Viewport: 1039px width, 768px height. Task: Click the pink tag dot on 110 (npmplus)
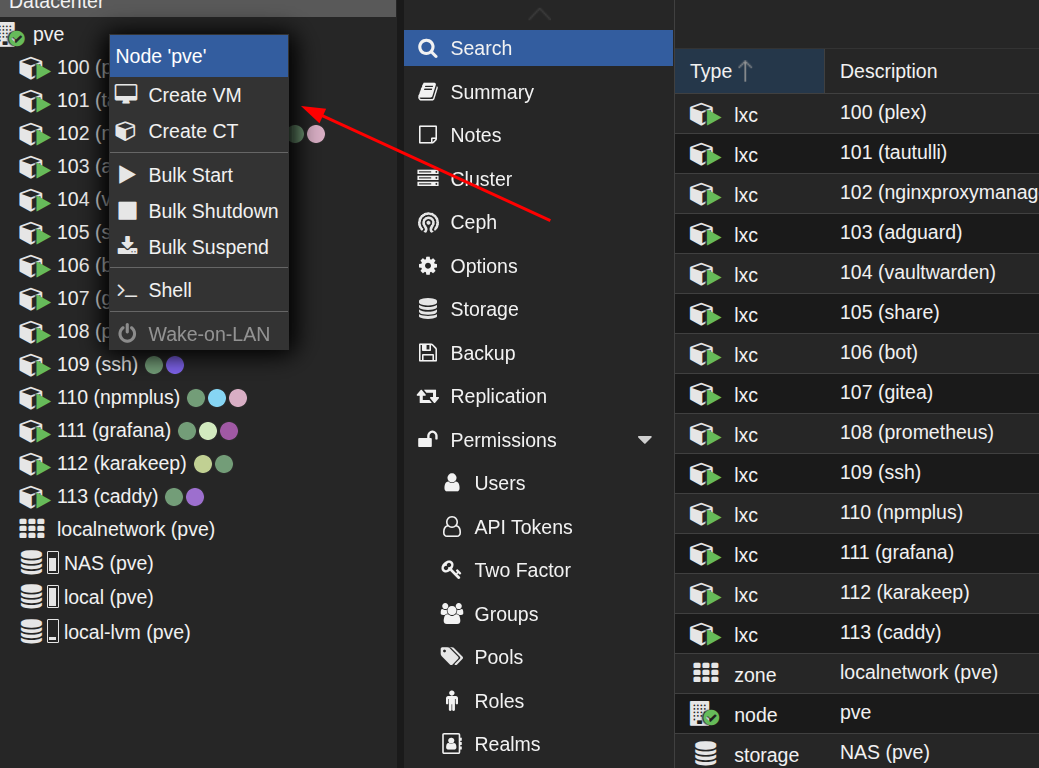(x=238, y=398)
